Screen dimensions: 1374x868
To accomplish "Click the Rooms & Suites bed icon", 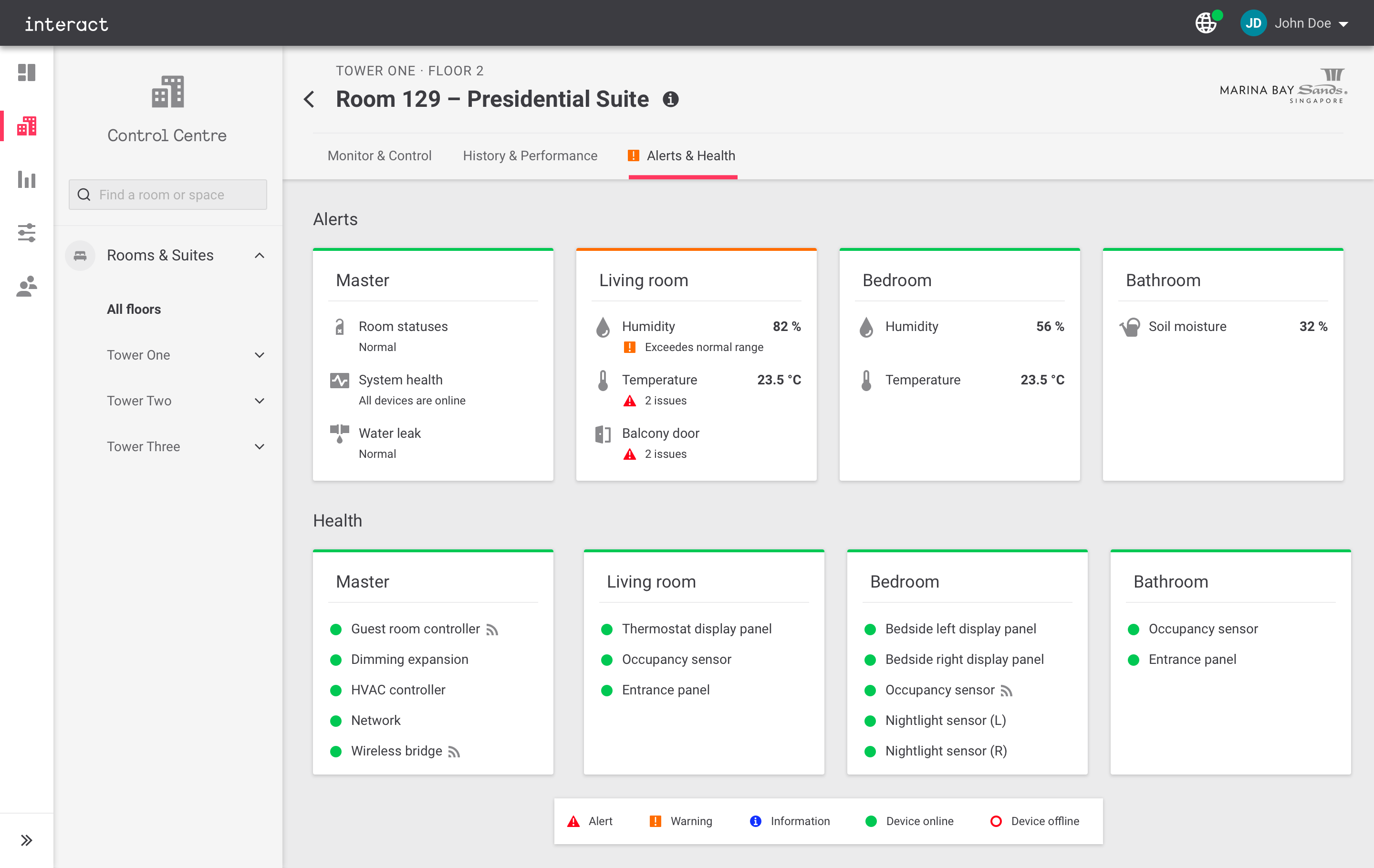I will pos(80,255).
